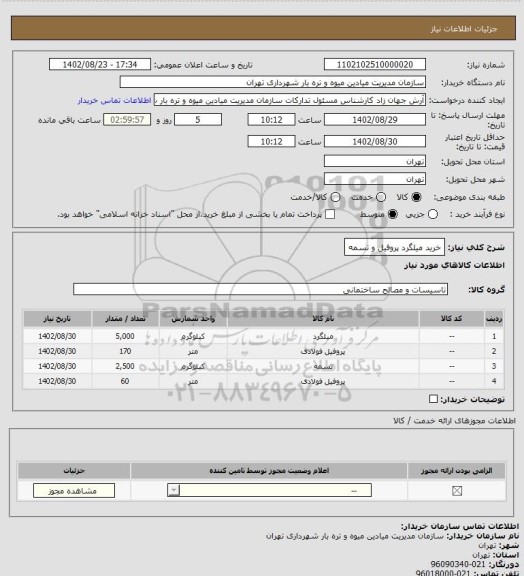Click the تاریخ نیاز column header
524x576 pixels.
pyautogui.click(x=57, y=319)
